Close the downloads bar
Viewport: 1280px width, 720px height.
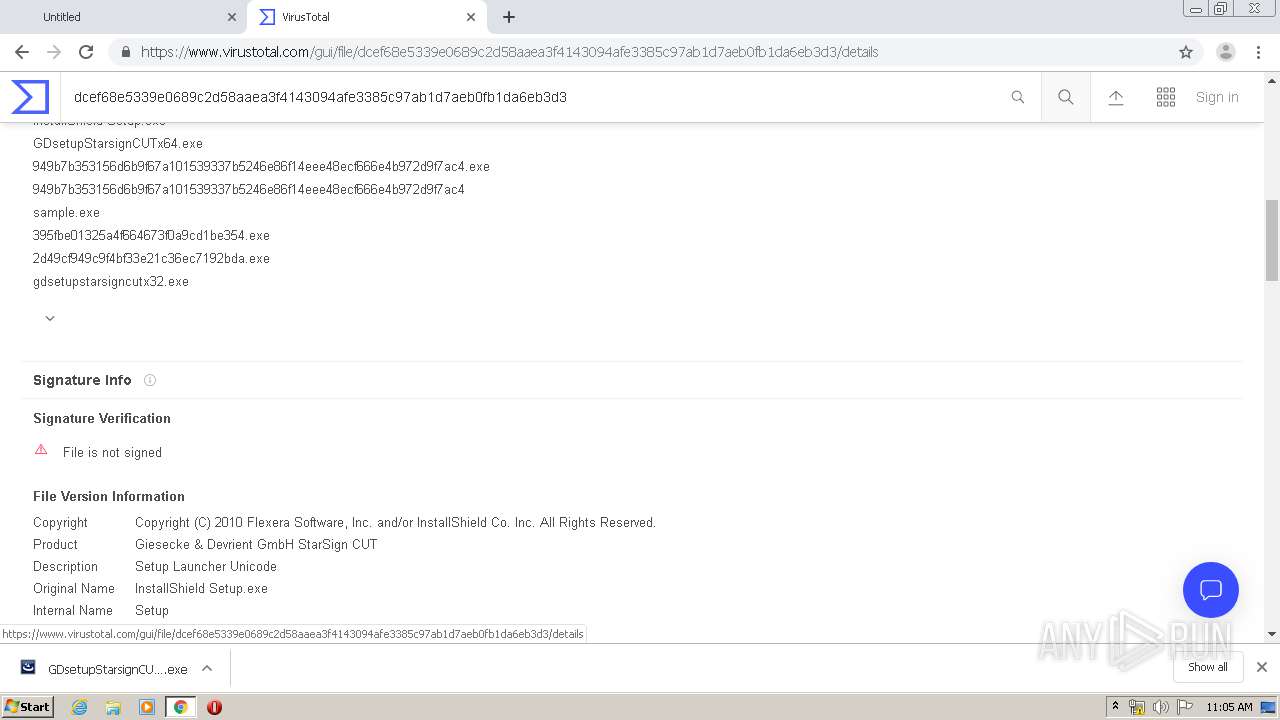pyautogui.click(x=1262, y=667)
